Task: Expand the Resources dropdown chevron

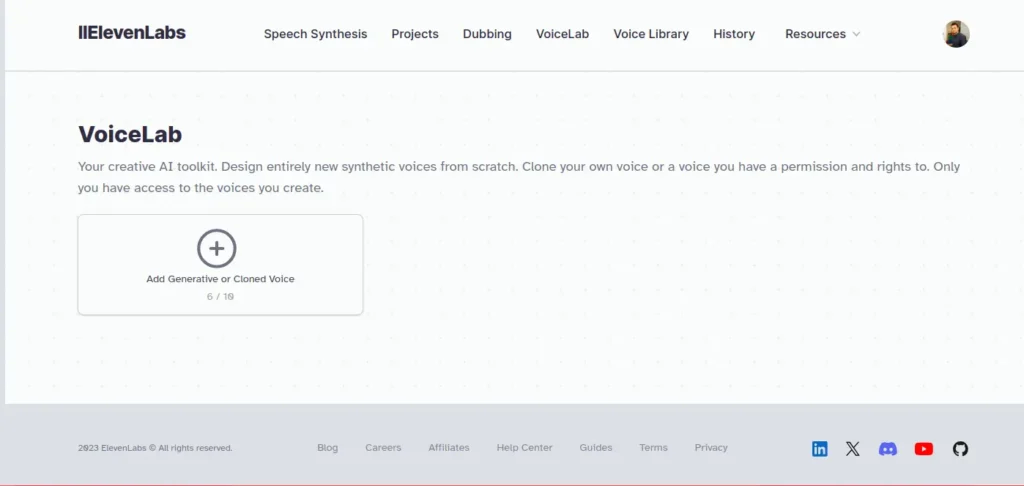Action: click(856, 34)
